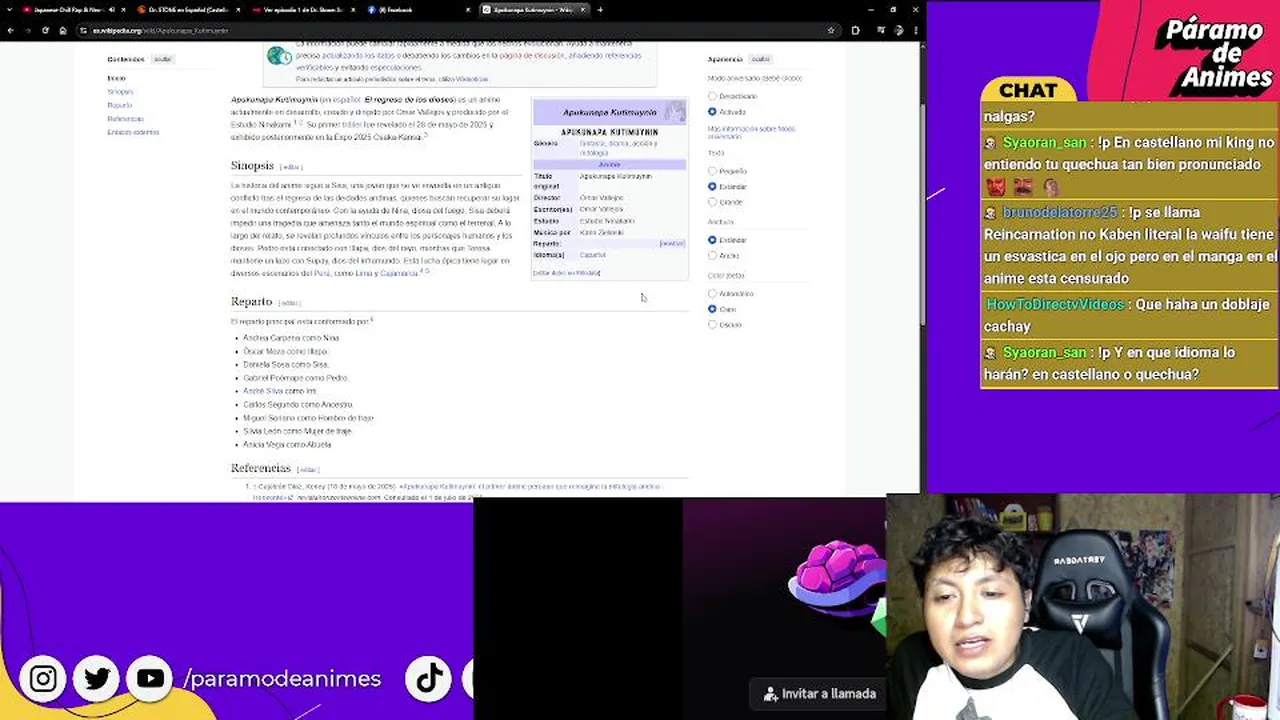
Task: Open the new tab plus button
Action: point(599,10)
